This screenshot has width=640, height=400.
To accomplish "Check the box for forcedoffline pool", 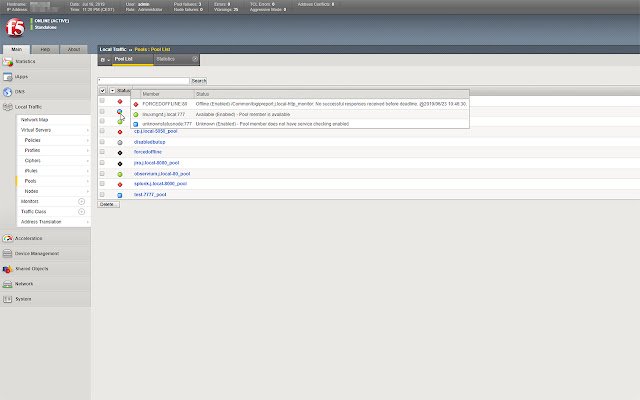I will [x=102, y=152].
